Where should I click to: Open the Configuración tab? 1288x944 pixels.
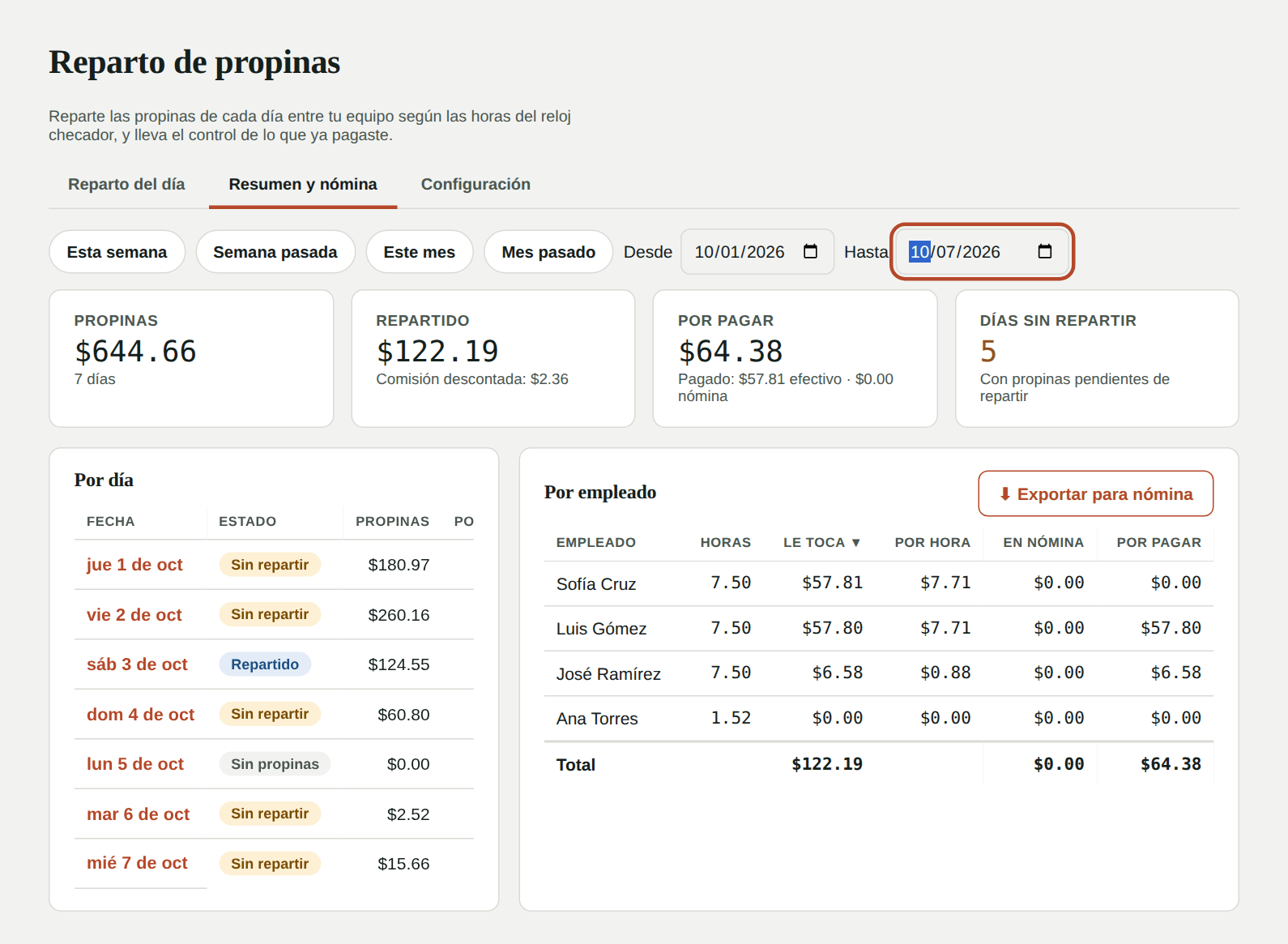point(476,184)
